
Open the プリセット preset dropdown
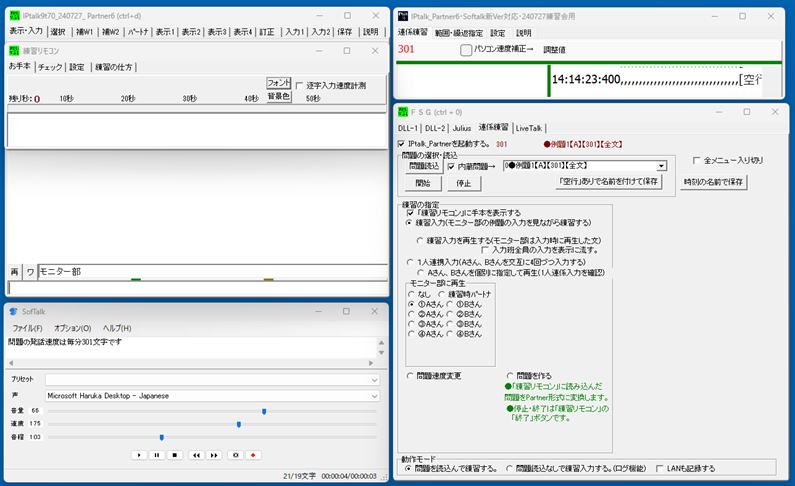tap(374, 380)
